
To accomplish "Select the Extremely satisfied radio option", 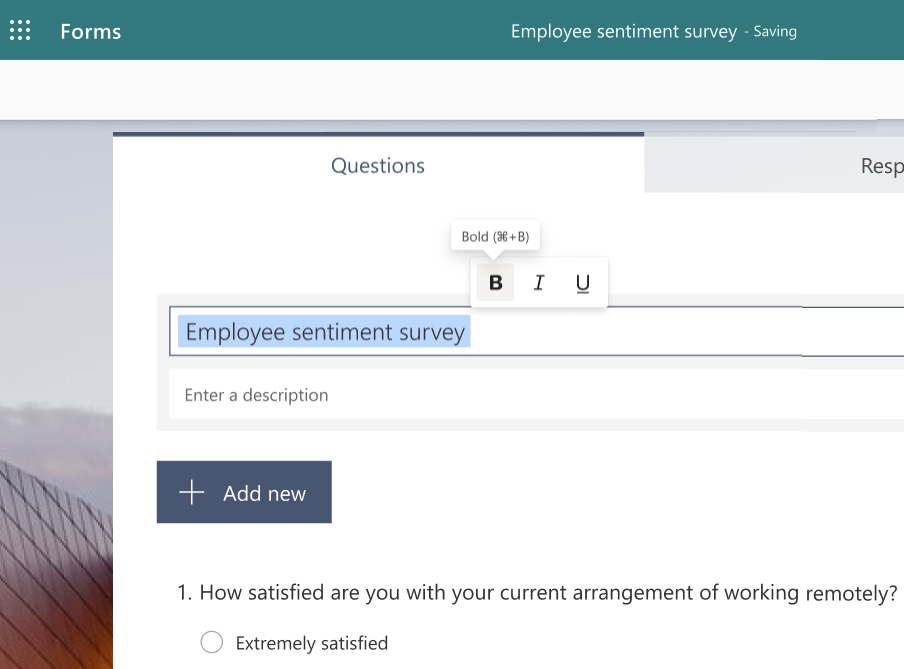I will [211, 643].
